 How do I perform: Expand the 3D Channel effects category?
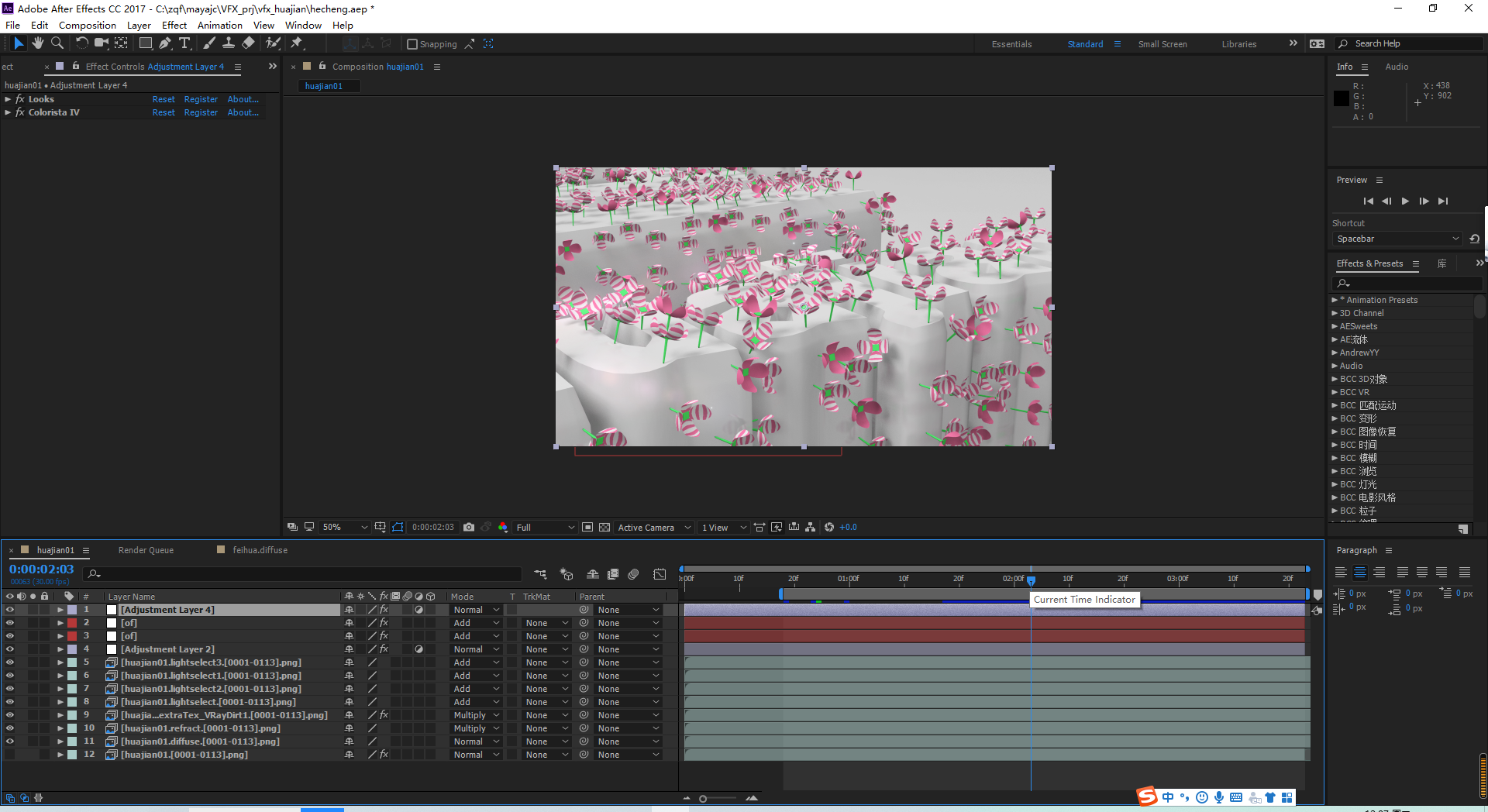pos(1335,313)
